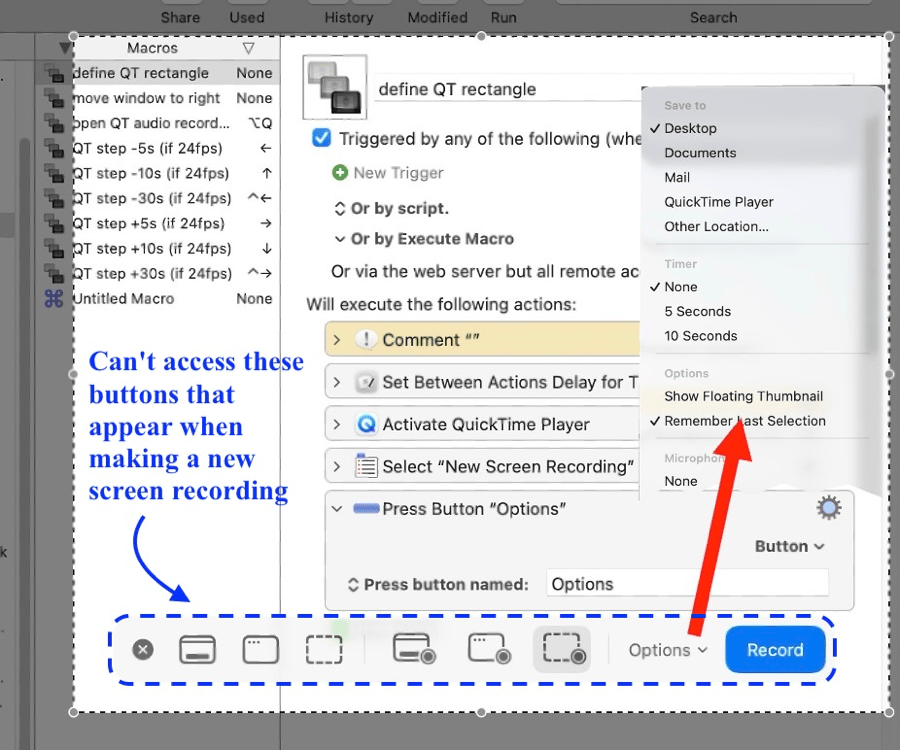Viewport: 900px width, 750px height.
Task: Toggle Remember Last Selection option
Action: (744, 421)
